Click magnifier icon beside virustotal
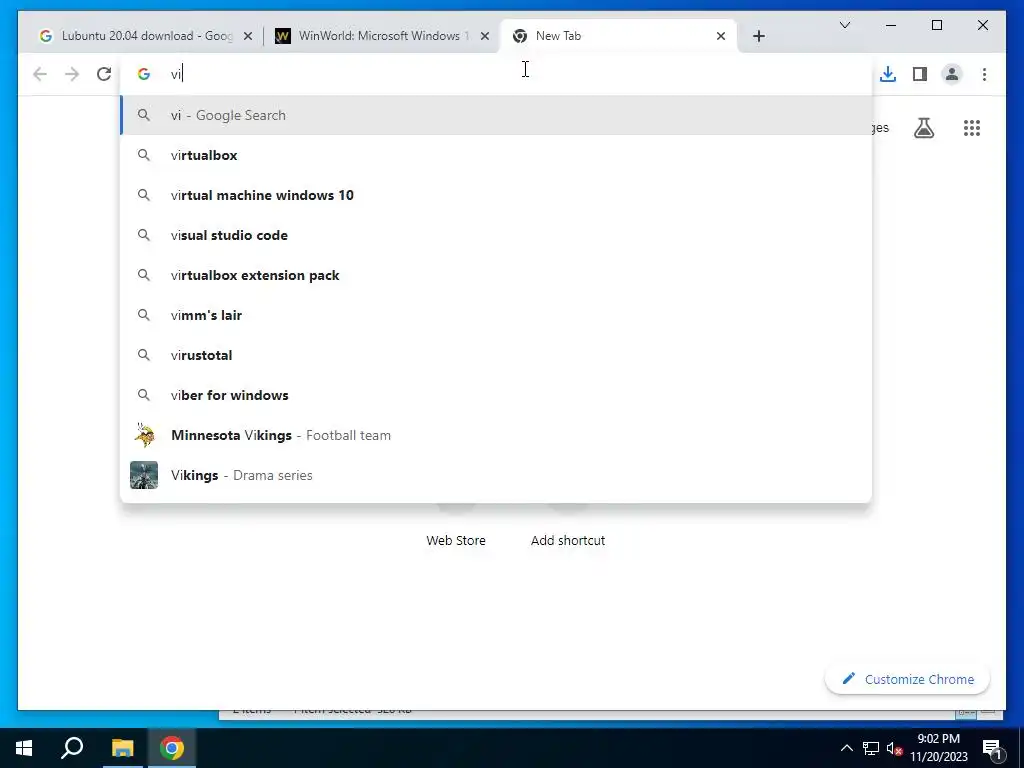 pos(144,355)
